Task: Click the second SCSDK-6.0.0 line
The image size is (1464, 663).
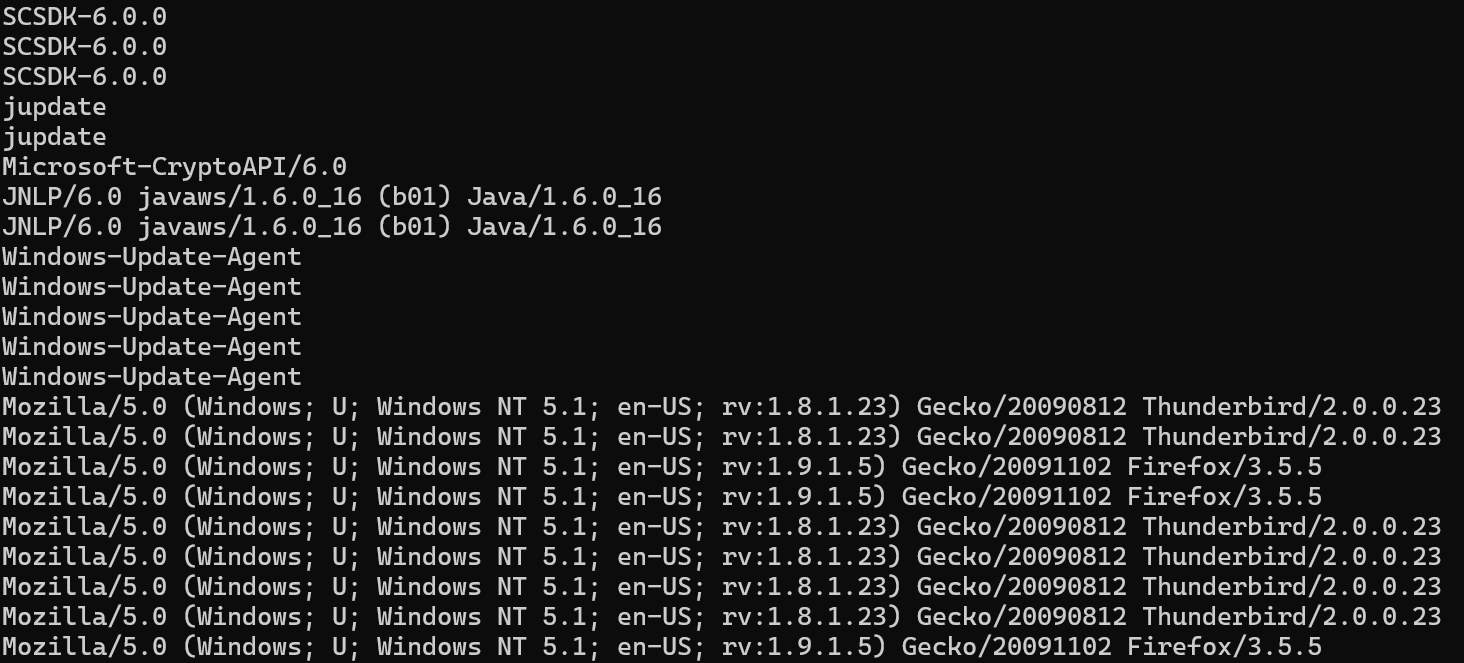Action: [85, 47]
